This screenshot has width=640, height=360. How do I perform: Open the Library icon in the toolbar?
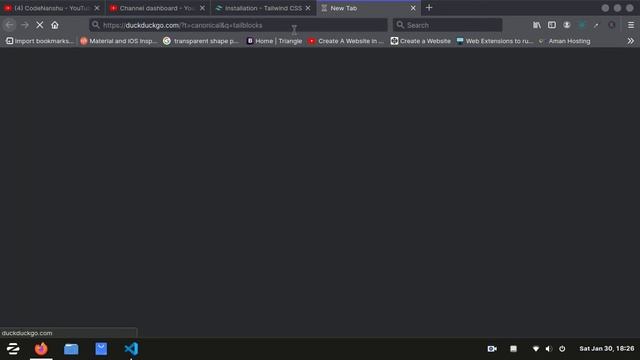point(537,25)
